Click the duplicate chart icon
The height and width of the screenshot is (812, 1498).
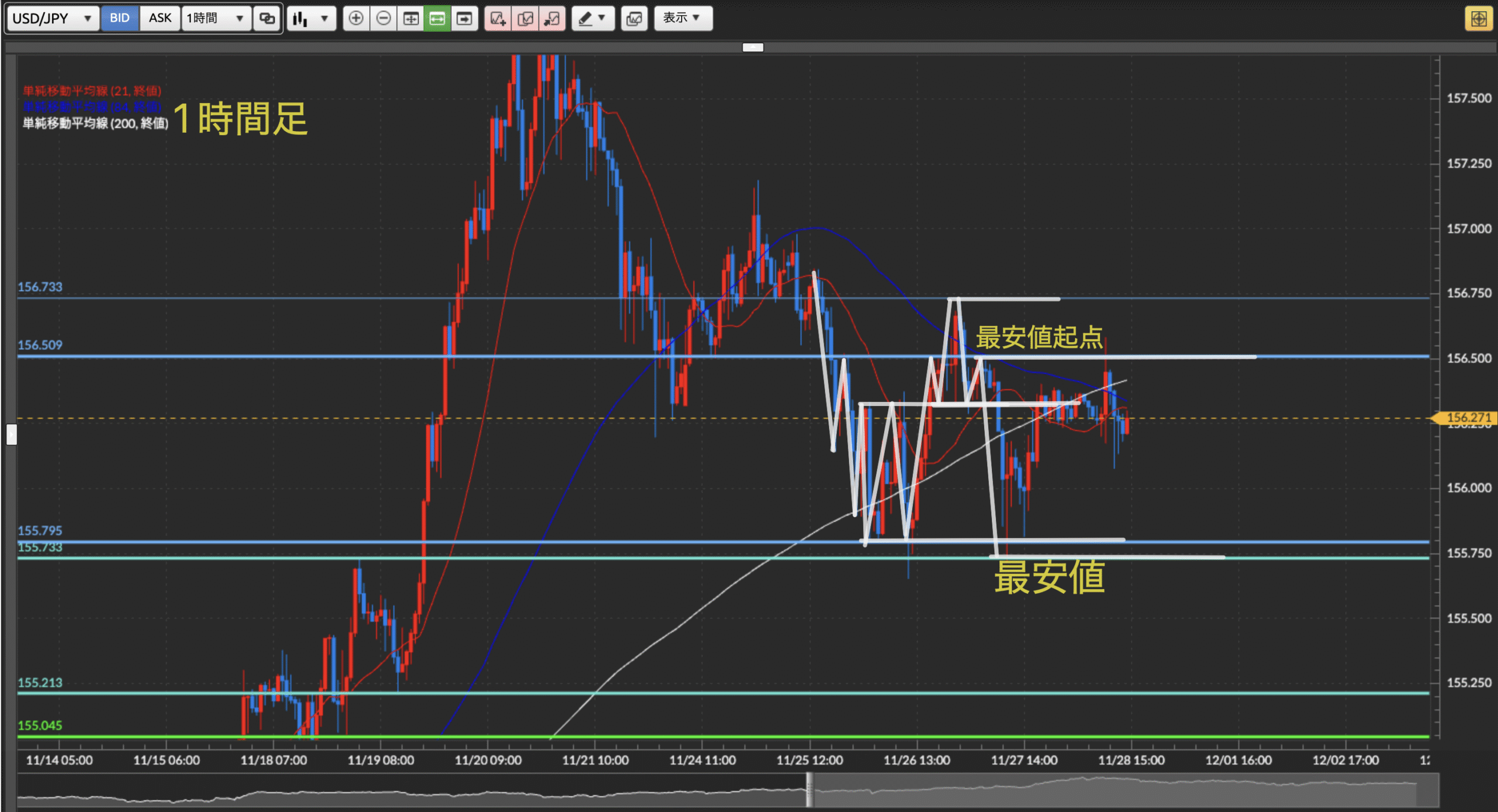click(x=525, y=18)
